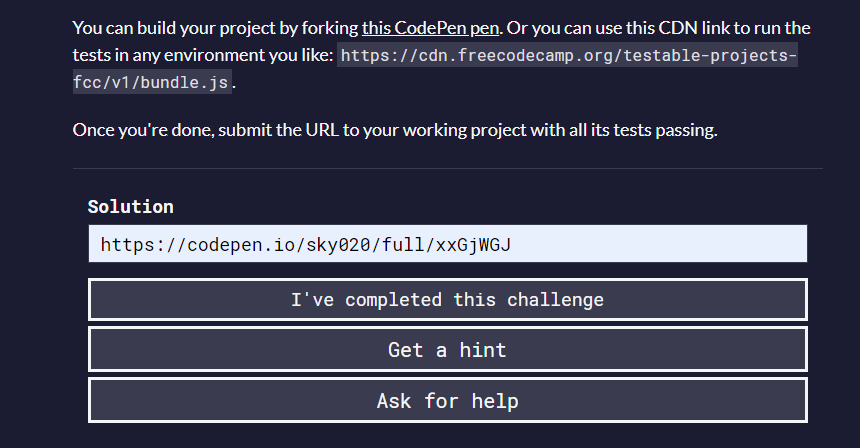The image size is (860, 448).
Task: Click the "Solution" field label
Action: click(x=130, y=207)
